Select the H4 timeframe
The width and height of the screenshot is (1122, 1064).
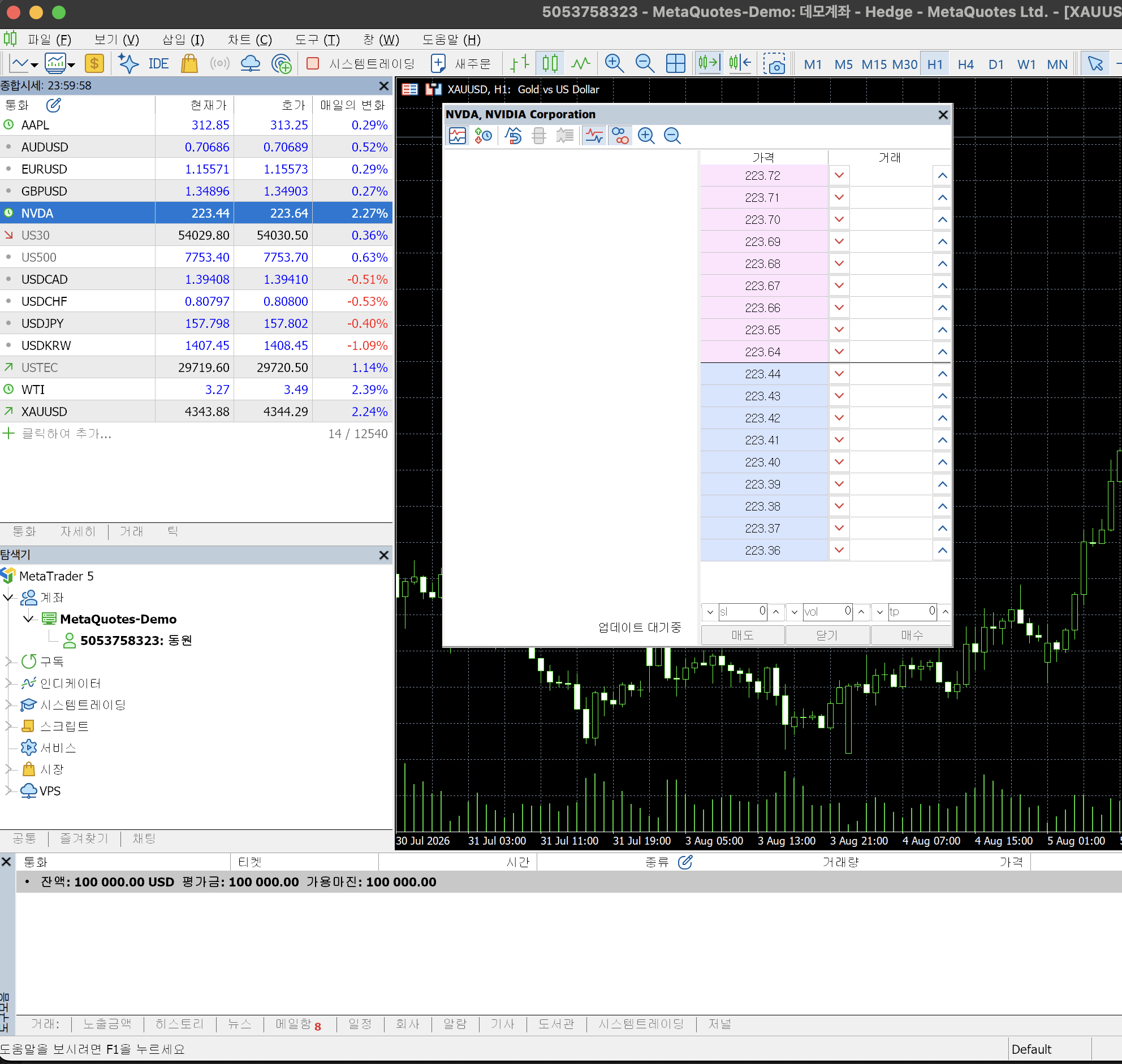(965, 64)
